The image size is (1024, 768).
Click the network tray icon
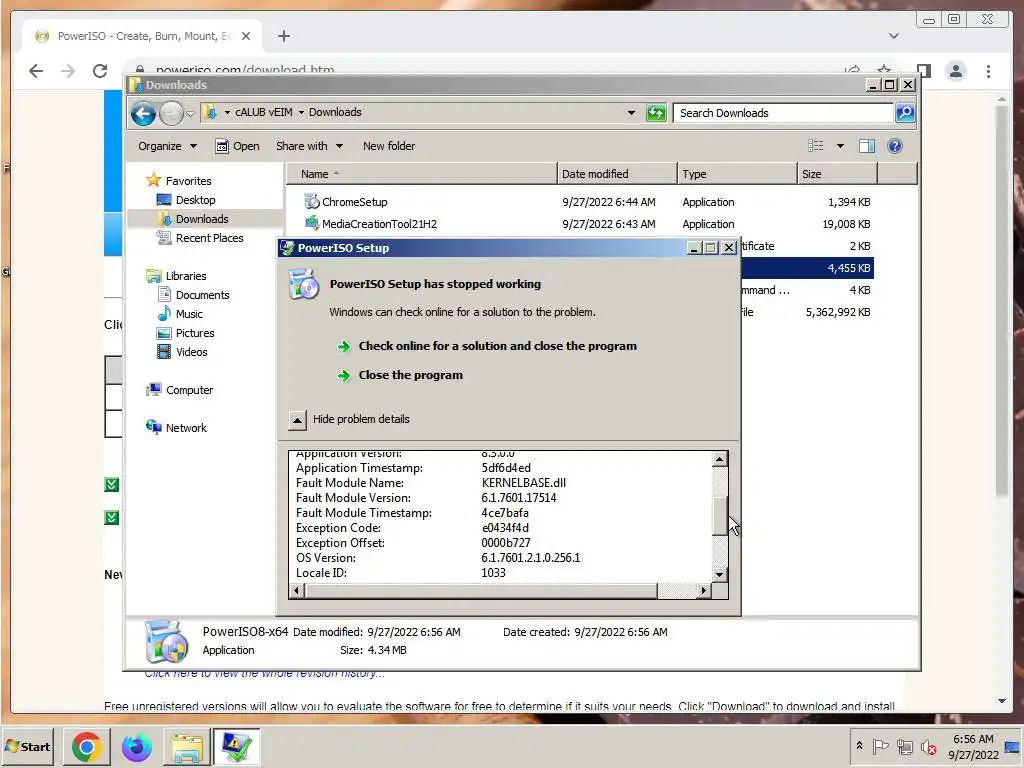pos(904,746)
